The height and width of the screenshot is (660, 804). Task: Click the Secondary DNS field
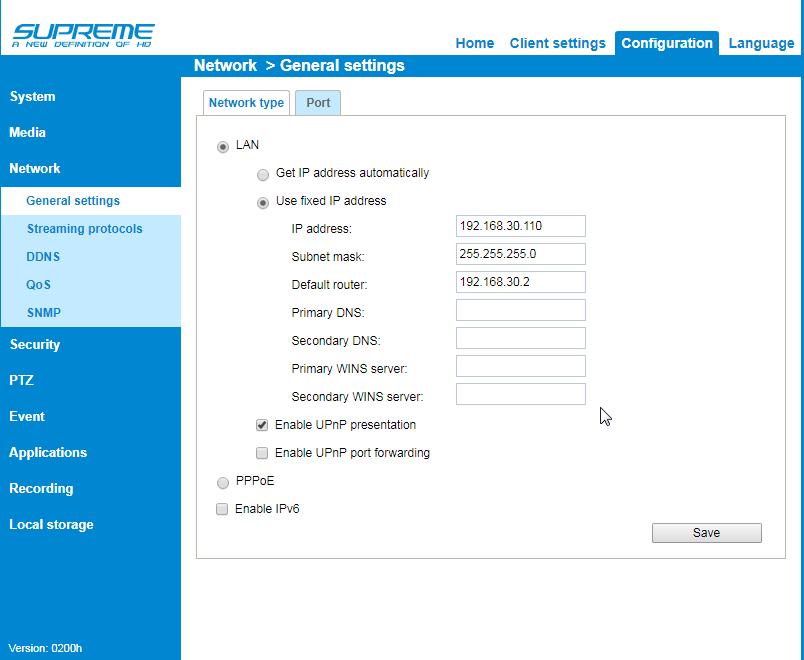(x=520, y=338)
